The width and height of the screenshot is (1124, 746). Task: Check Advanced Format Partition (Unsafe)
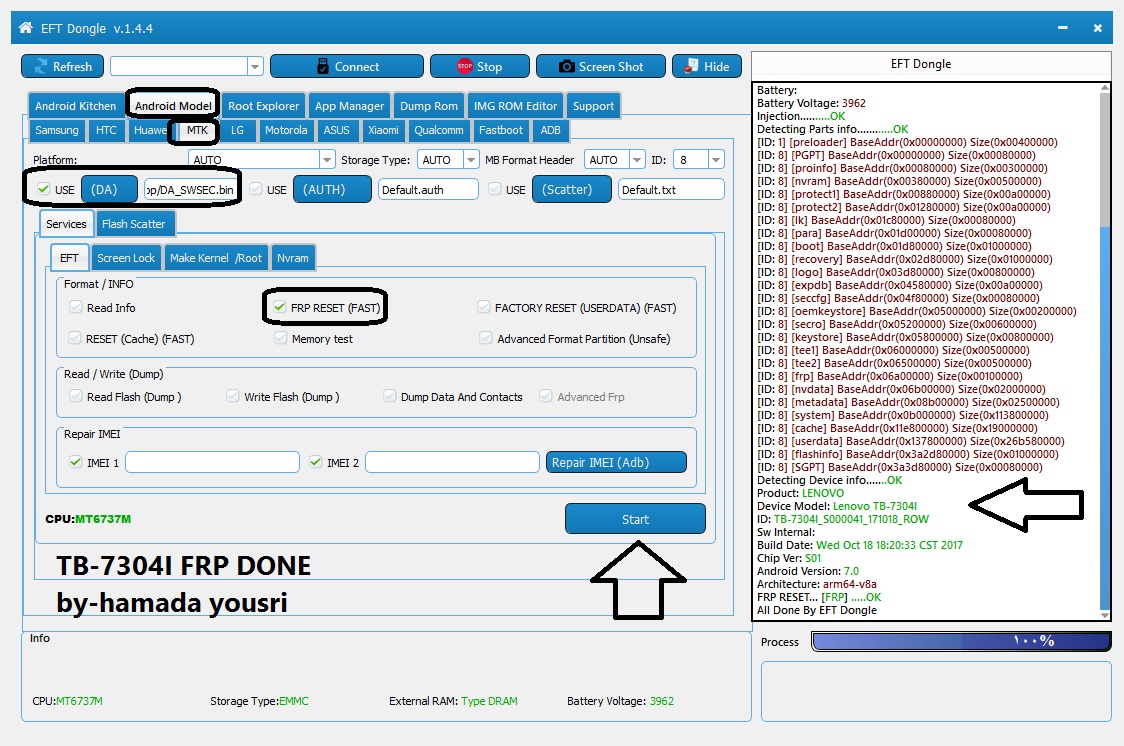pos(486,338)
